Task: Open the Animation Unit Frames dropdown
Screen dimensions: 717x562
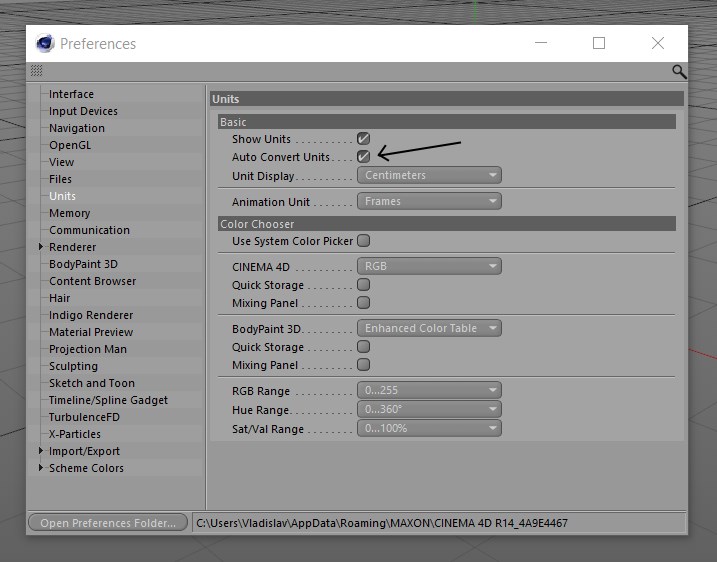Action: click(429, 201)
